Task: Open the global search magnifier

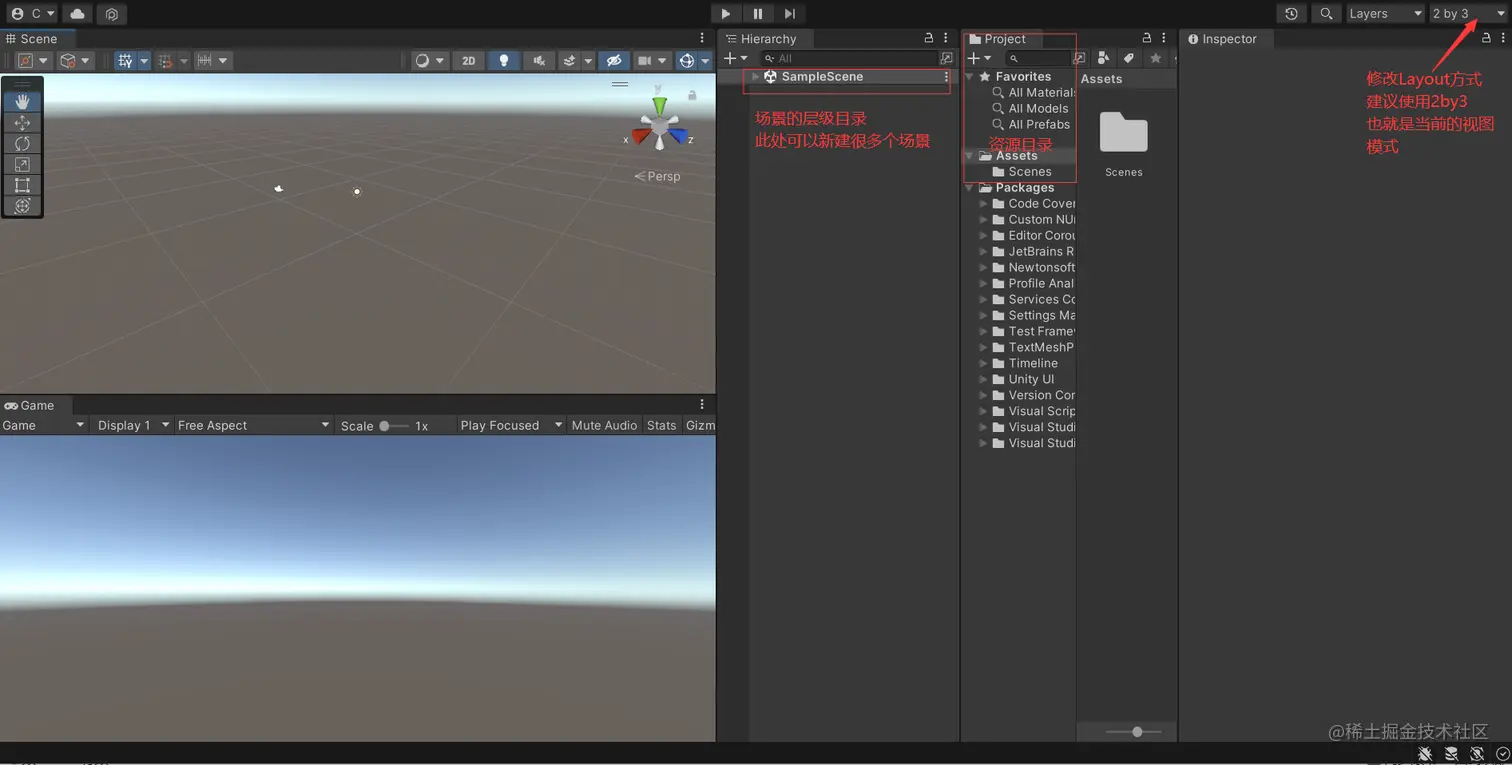Action: tap(1326, 14)
